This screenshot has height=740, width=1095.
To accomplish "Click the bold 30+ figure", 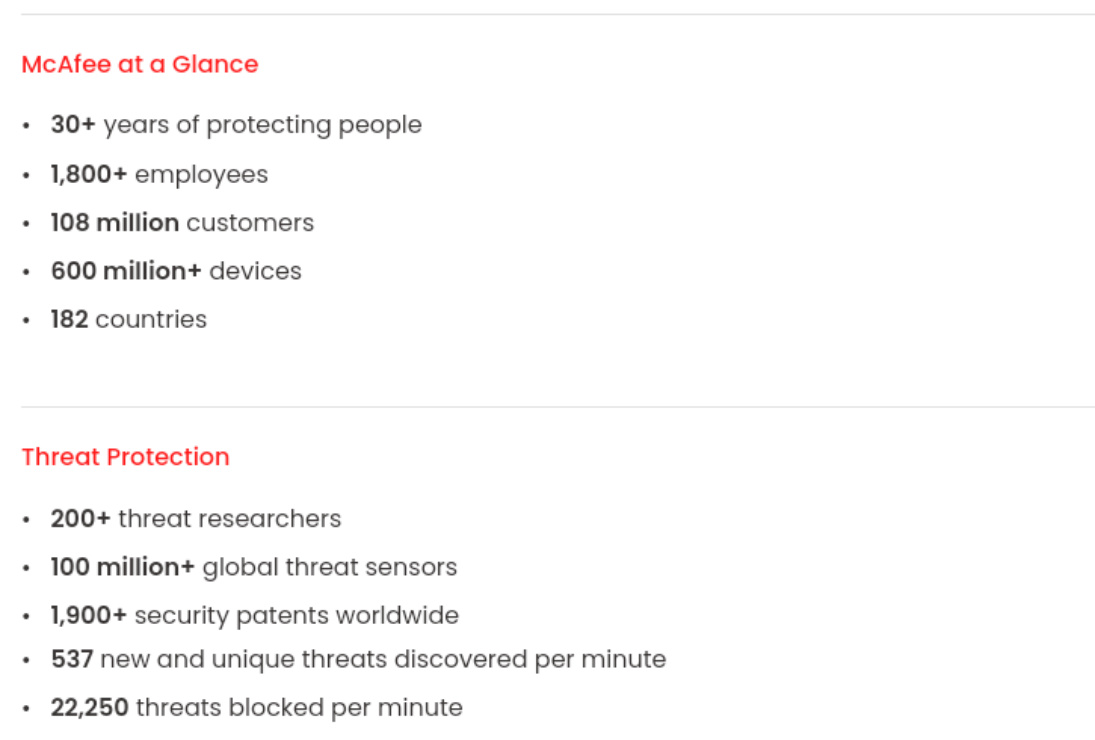I will pyautogui.click(x=73, y=125).
